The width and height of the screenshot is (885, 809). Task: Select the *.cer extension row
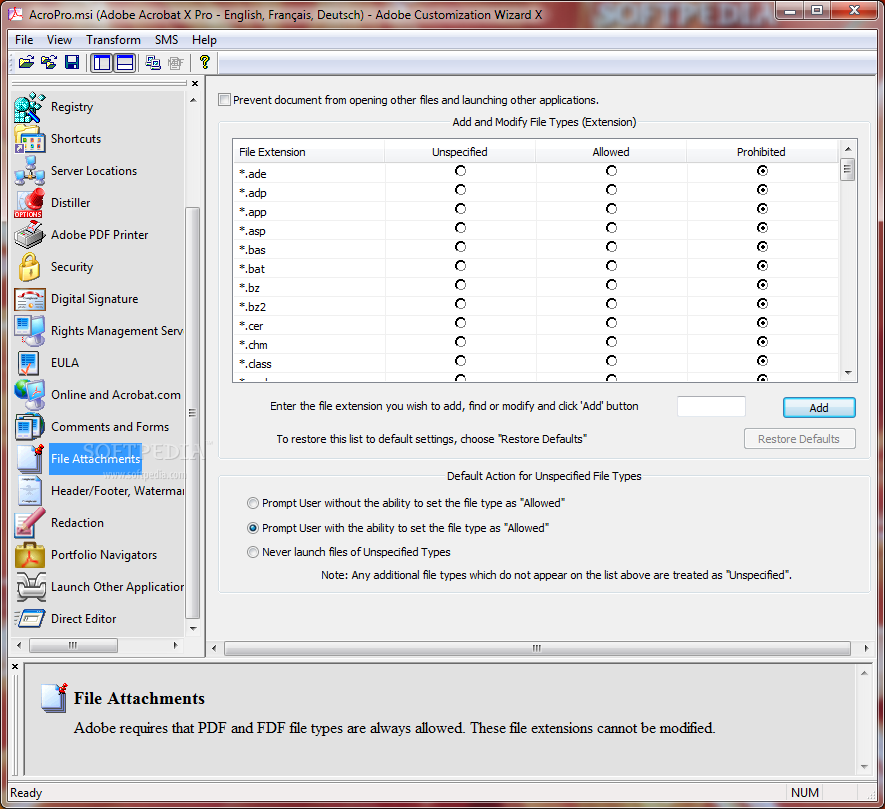click(535, 326)
